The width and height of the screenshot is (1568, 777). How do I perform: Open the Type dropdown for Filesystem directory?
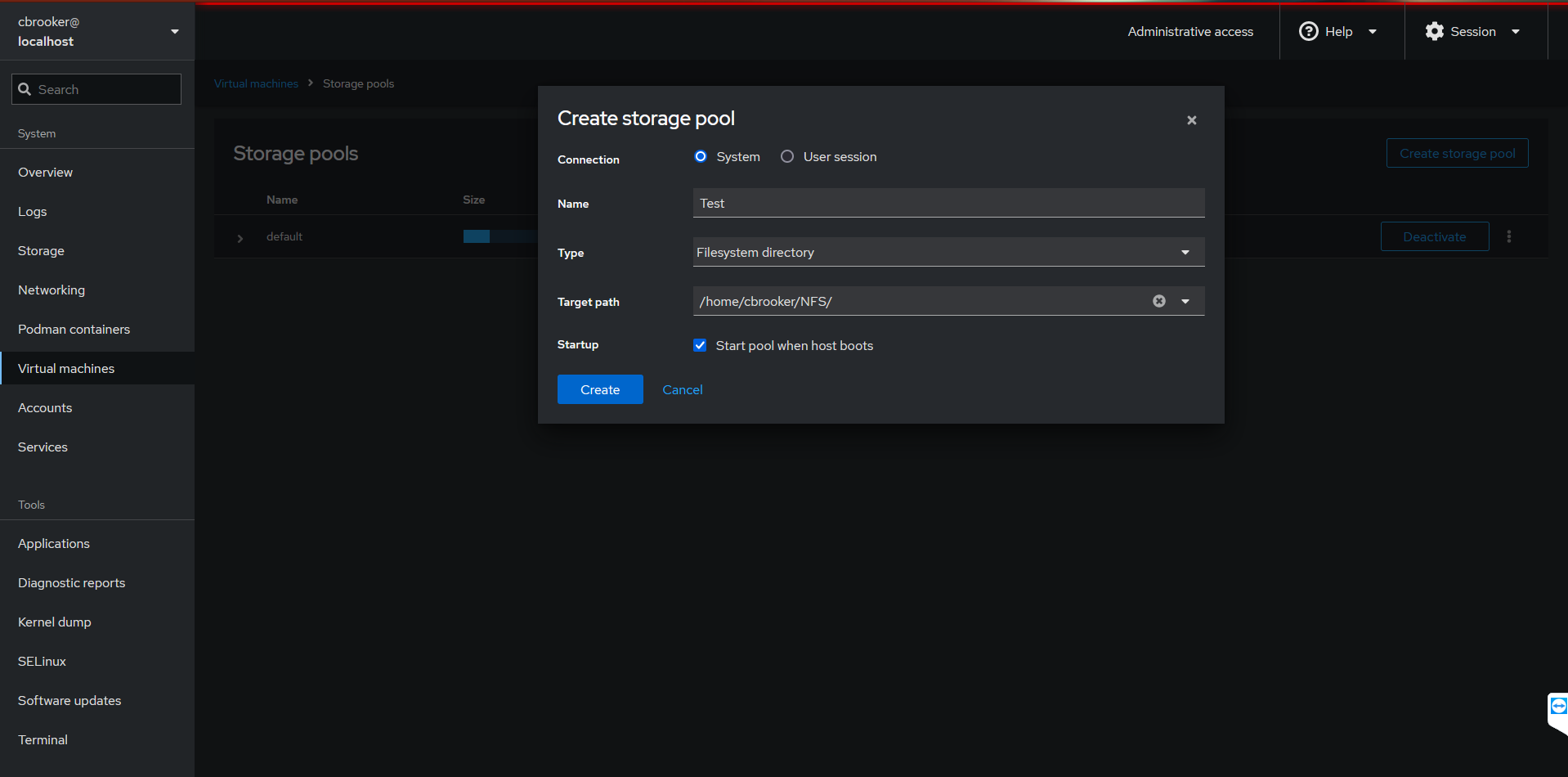point(948,252)
